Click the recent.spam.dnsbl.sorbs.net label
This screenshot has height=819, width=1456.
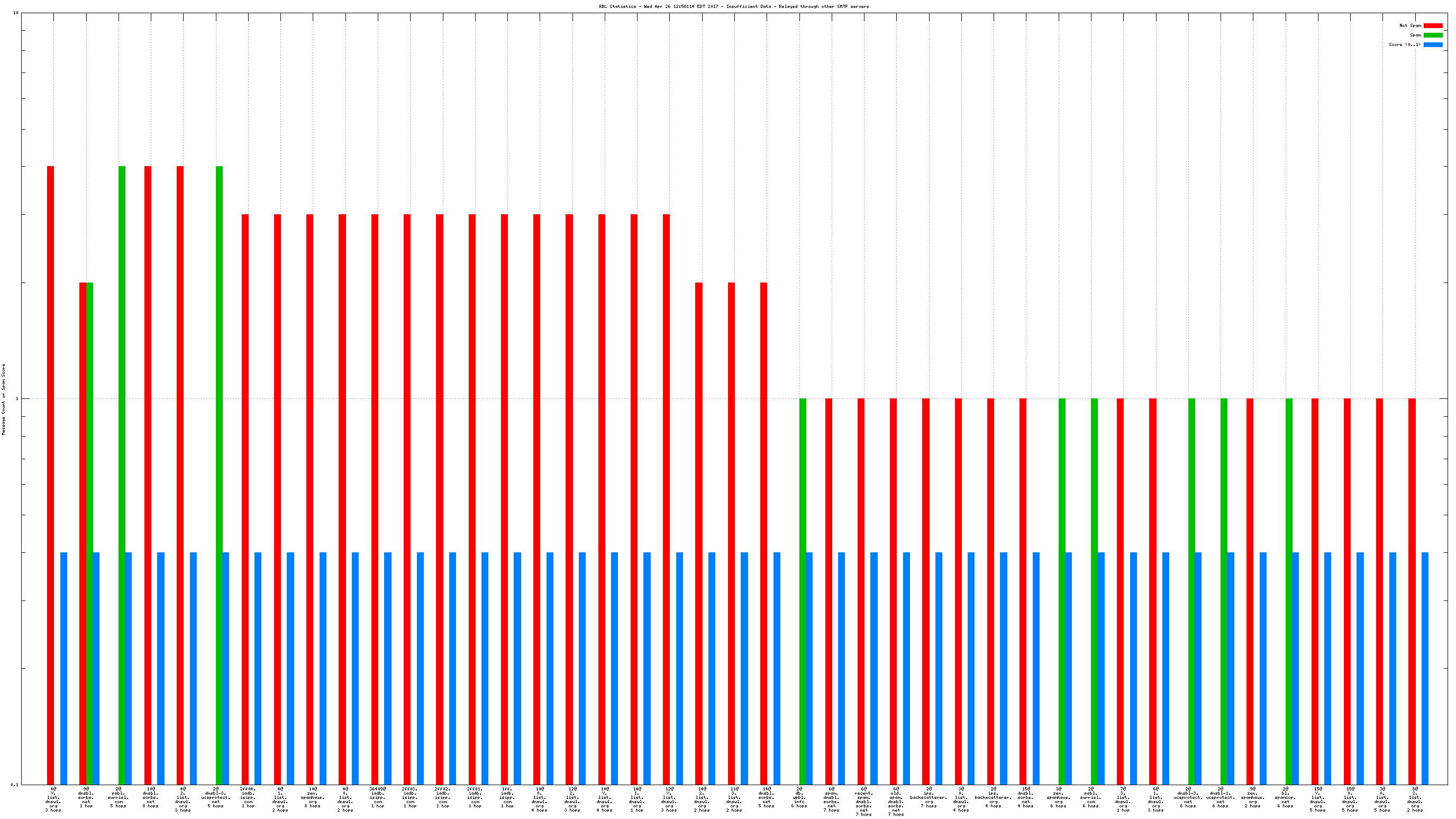point(863,801)
